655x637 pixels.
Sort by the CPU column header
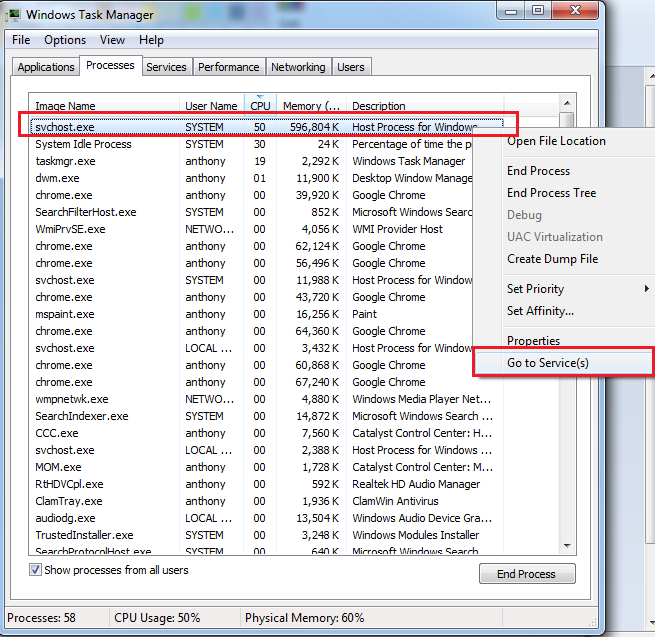(260, 106)
